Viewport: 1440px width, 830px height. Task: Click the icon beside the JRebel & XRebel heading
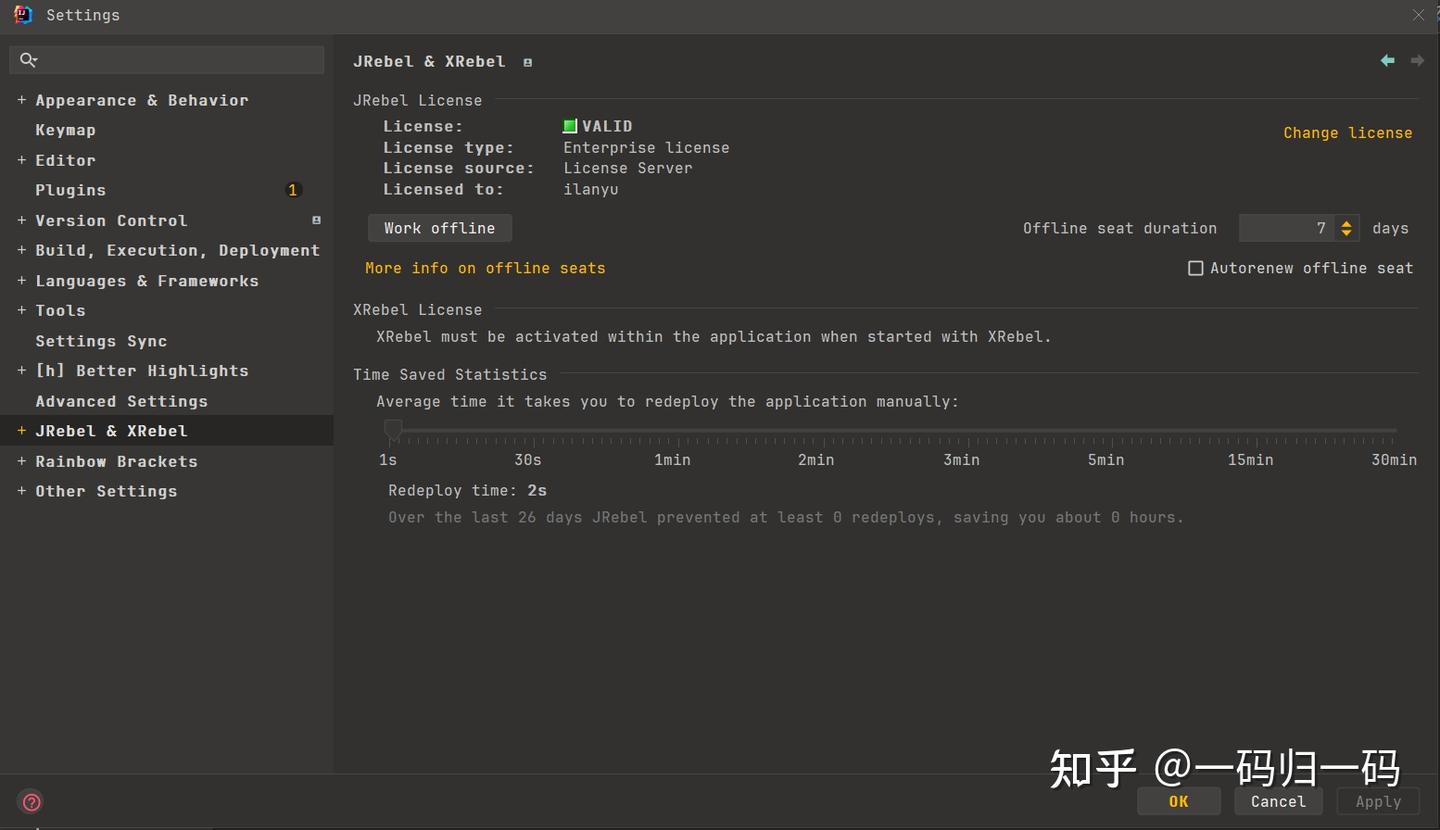[528, 62]
